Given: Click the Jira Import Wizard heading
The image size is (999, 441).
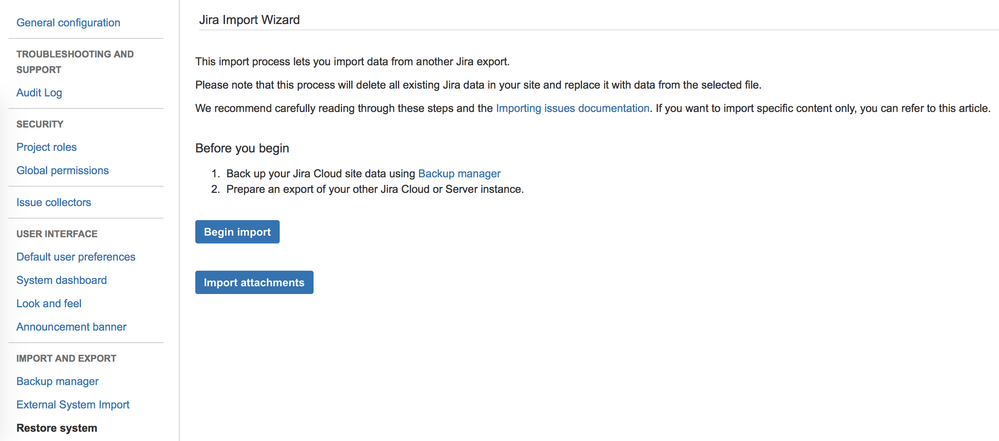Looking at the screenshot, I should pyautogui.click(x=249, y=20).
